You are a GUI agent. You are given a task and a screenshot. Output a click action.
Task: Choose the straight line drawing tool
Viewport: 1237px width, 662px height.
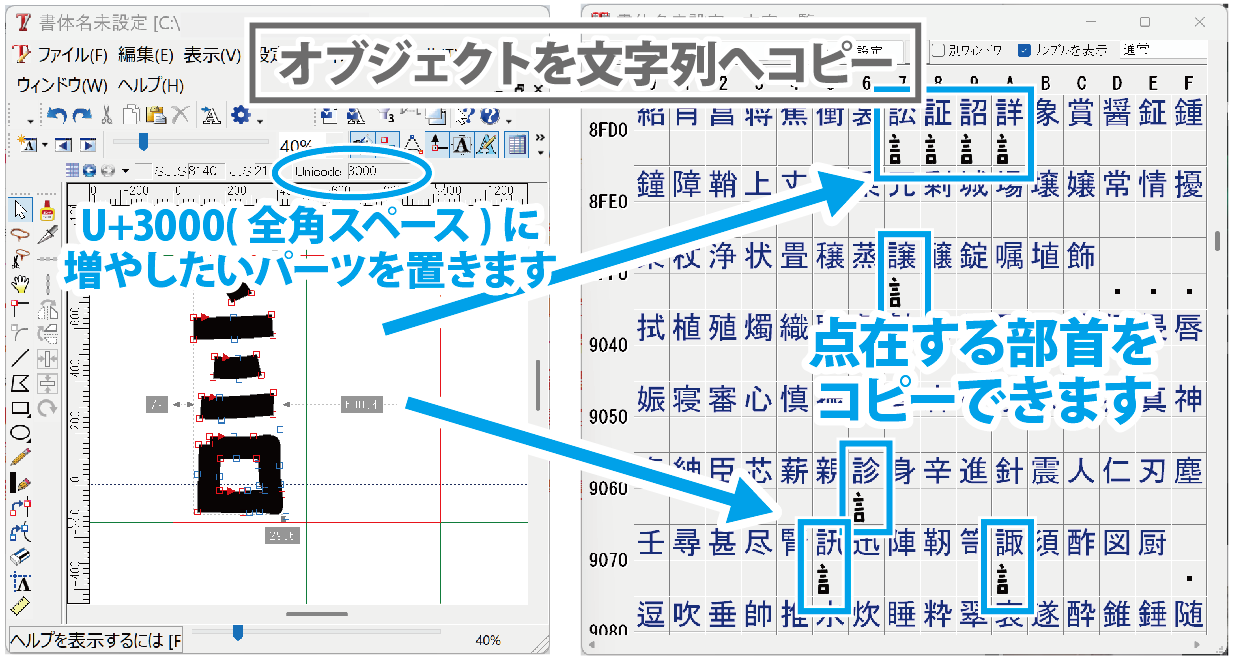click(x=21, y=358)
